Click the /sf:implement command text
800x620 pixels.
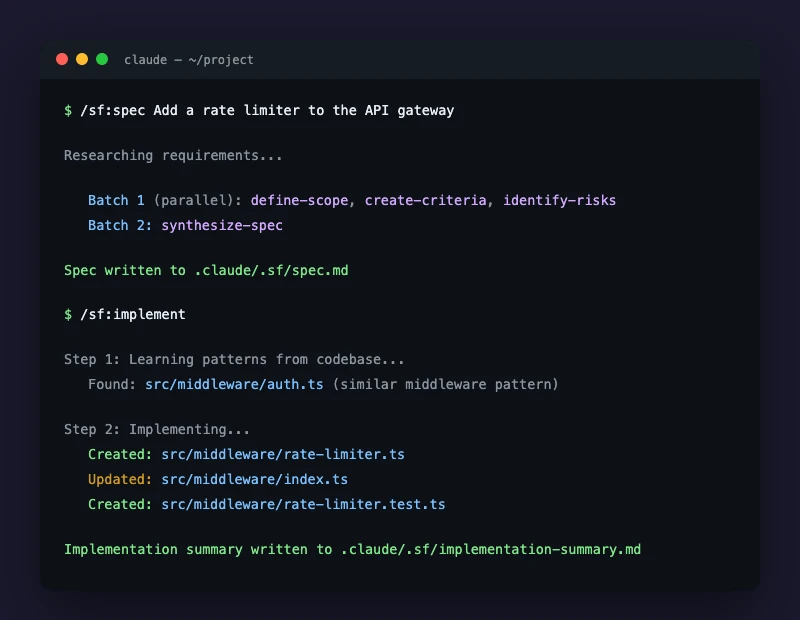pyautogui.click(x=134, y=314)
